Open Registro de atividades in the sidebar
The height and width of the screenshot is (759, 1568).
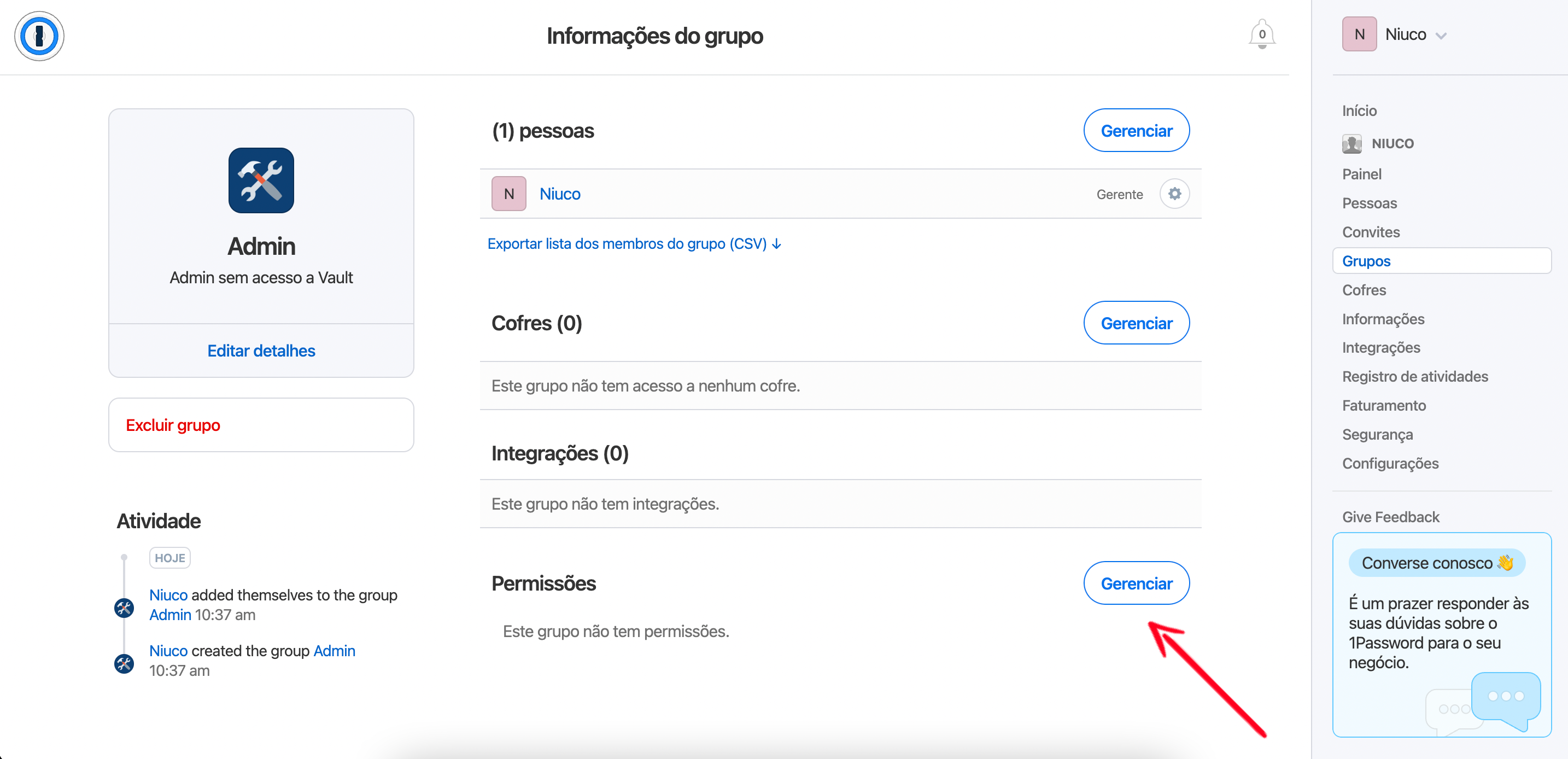pyautogui.click(x=1414, y=376)
